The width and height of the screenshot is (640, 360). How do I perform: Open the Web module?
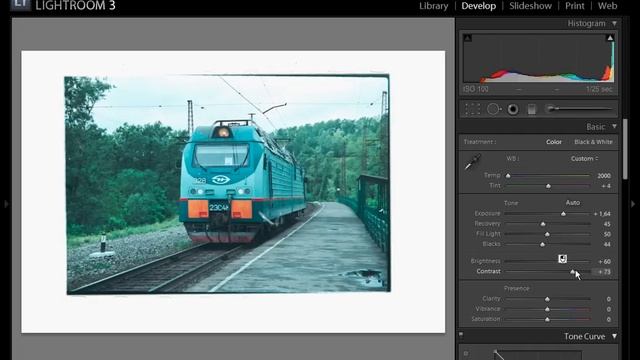(x=607, y=6)
